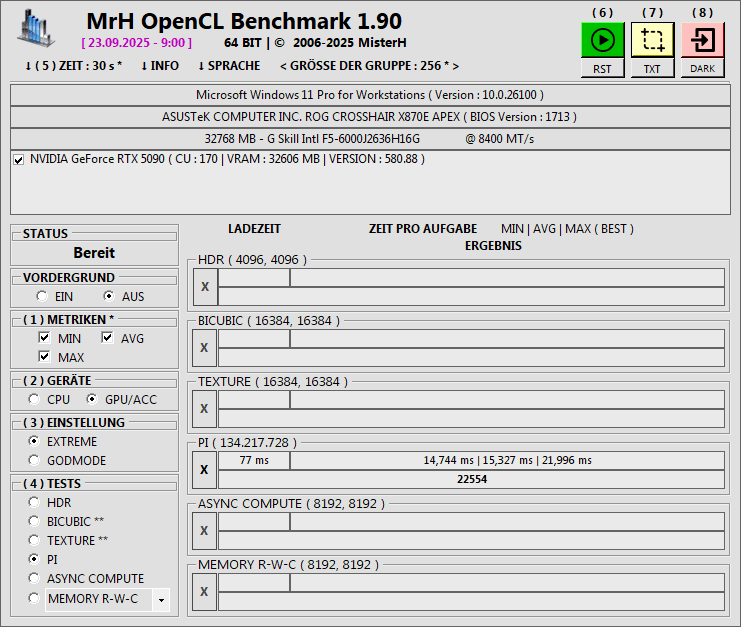Image resolution: width=741 pixels, height=627 pixels.
Task: Click the X button in MEMORY R-W-C results row
Action: point(204,592)
